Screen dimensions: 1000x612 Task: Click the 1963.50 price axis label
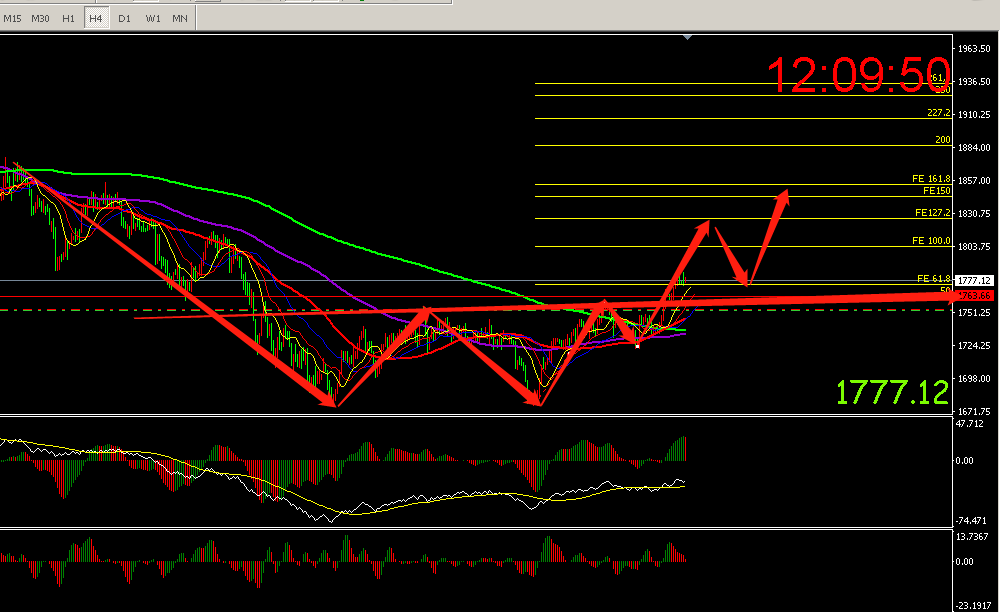point(974,48)
